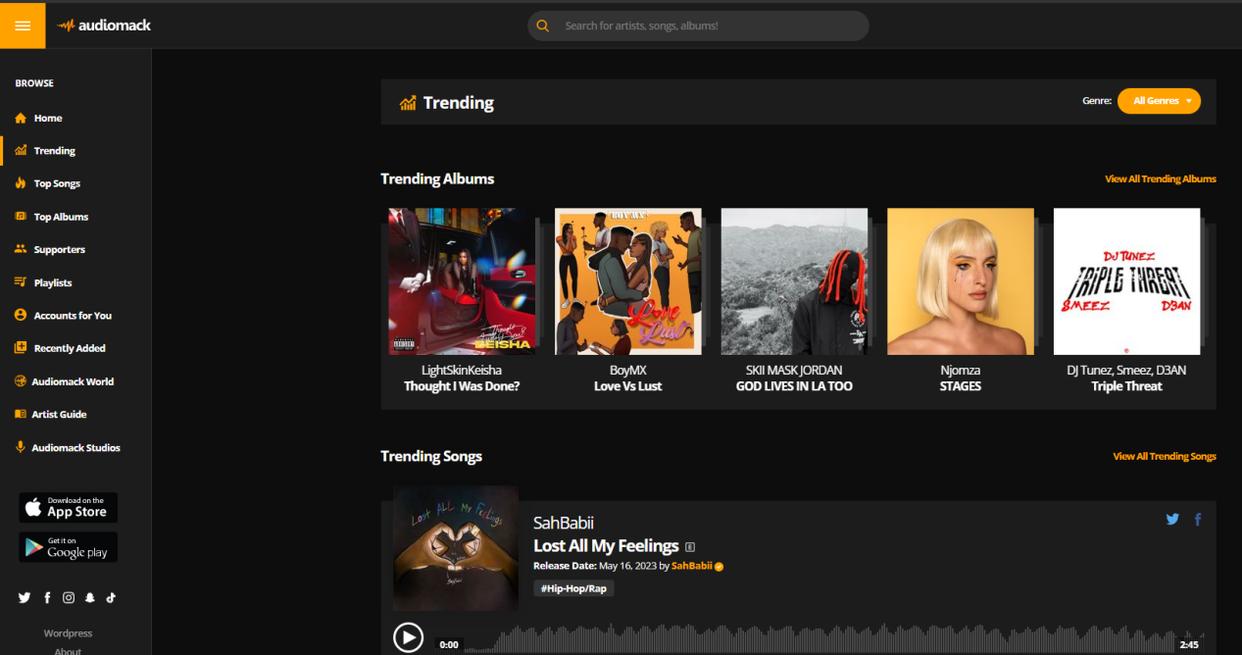Go to Top Songs in sidebar

click(56, 184)
